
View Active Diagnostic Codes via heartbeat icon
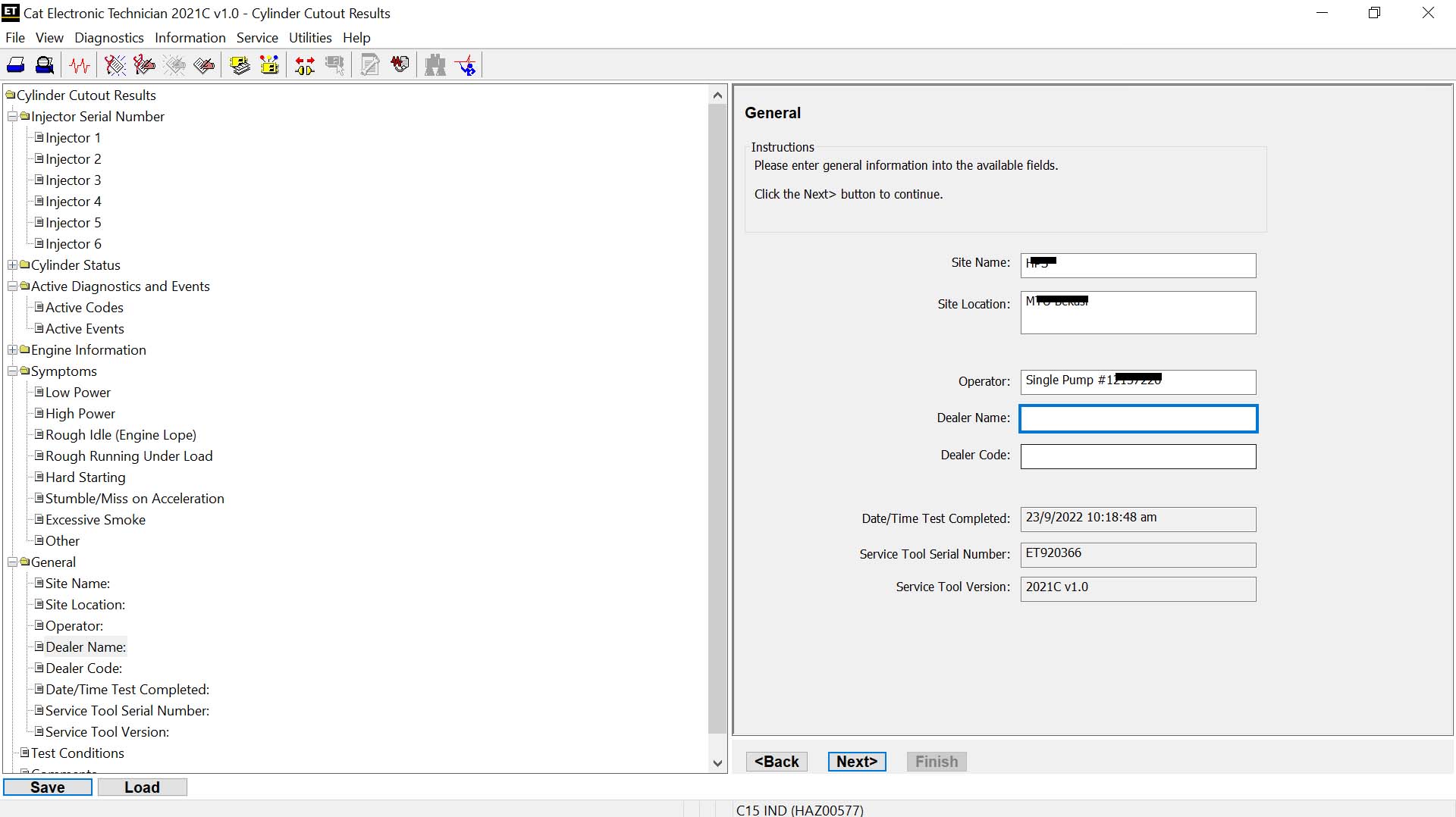pos(80,64)
